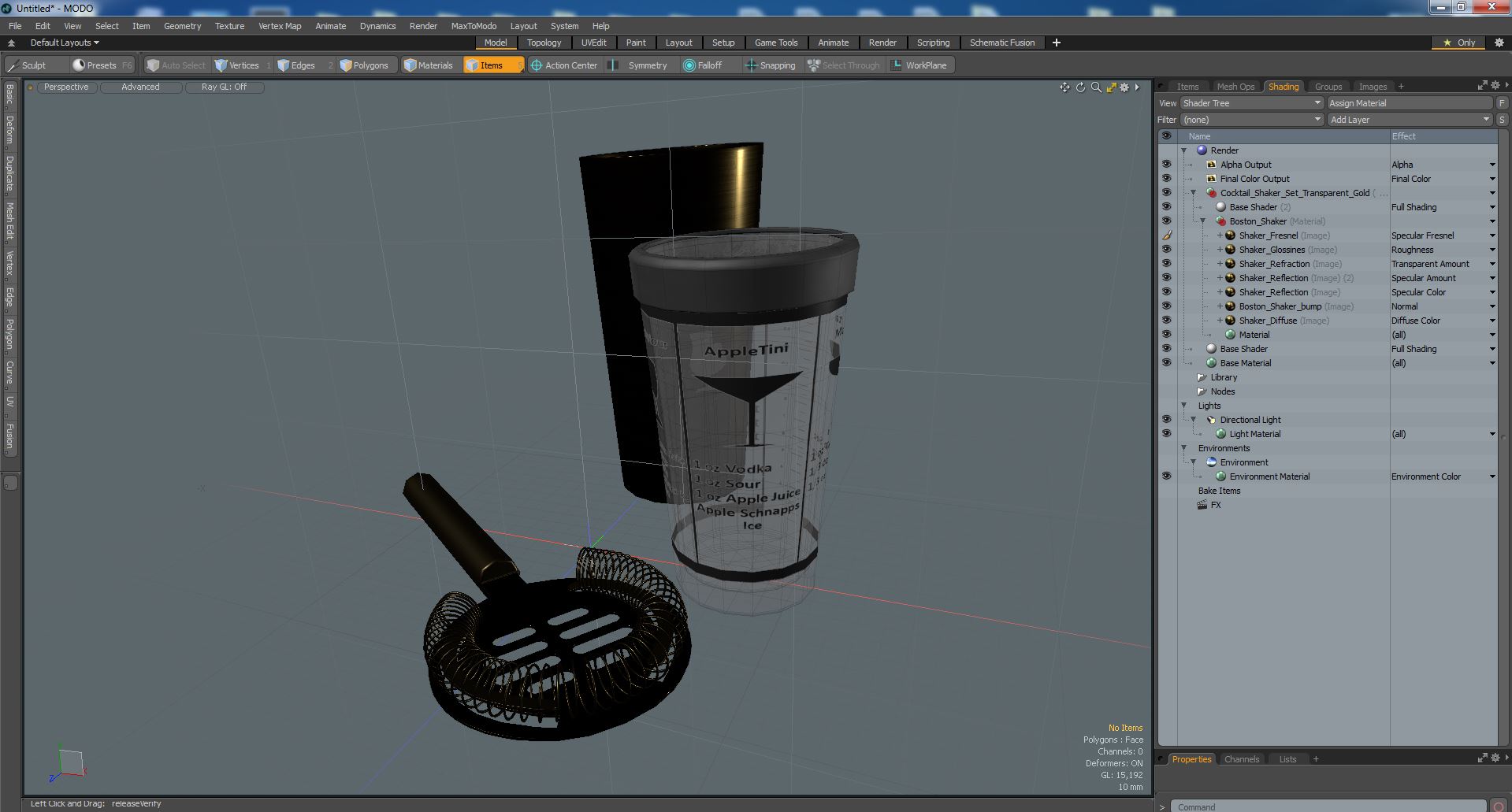The image size is (1512, 812).
Task: Maximize the 3D viewport
Action: tap(1111, 87)
